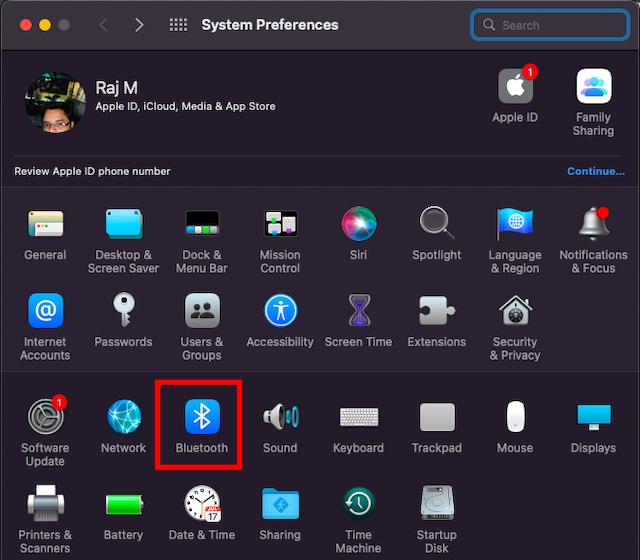The height and width of the screenshot is (560, 640).
Task: Click Continue to review phone number
Action: click(x=596, y=171)
